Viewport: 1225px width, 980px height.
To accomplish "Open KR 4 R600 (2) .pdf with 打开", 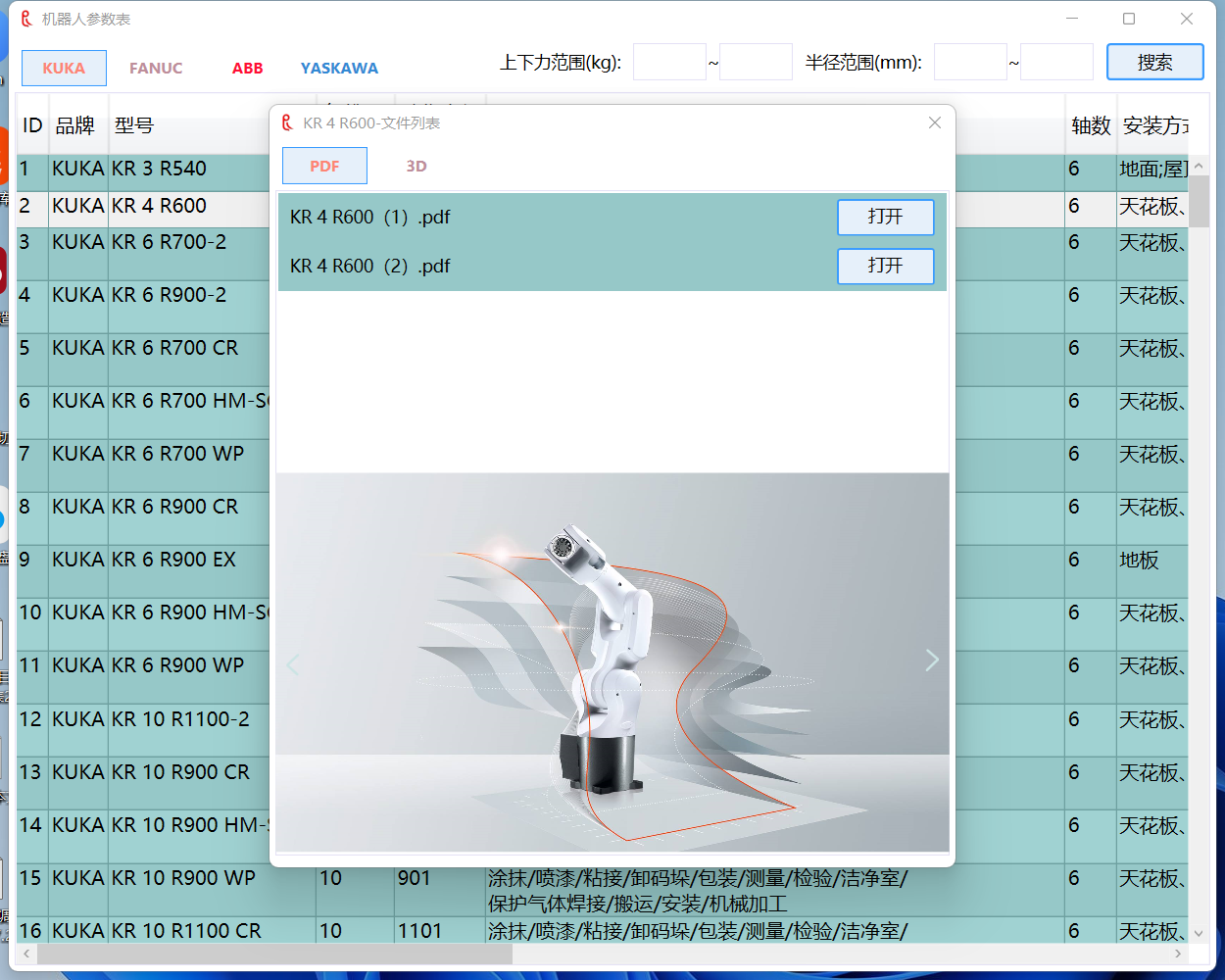I will 885,266.
